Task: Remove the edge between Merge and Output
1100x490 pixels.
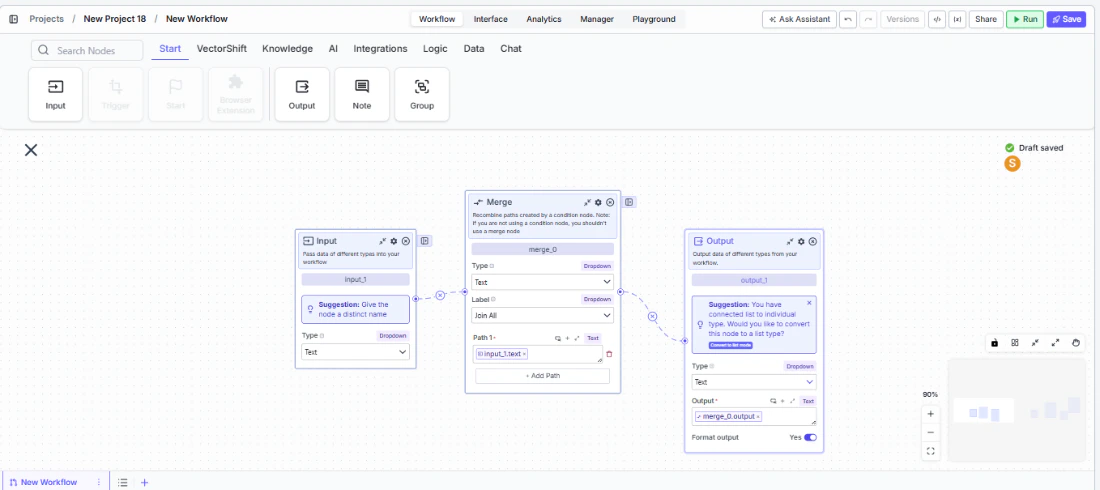Action: [652, 317]
